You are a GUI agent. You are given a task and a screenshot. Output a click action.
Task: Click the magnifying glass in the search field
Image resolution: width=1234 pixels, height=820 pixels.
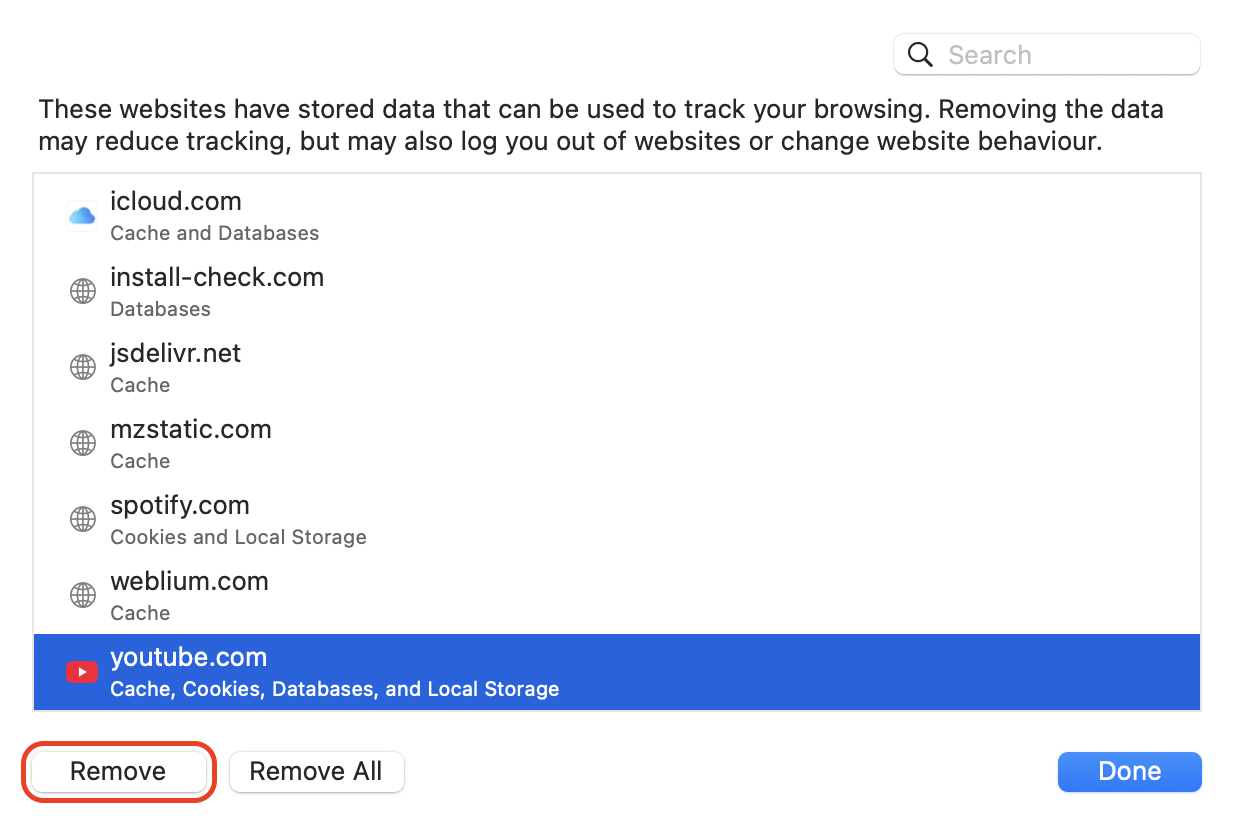919,54
